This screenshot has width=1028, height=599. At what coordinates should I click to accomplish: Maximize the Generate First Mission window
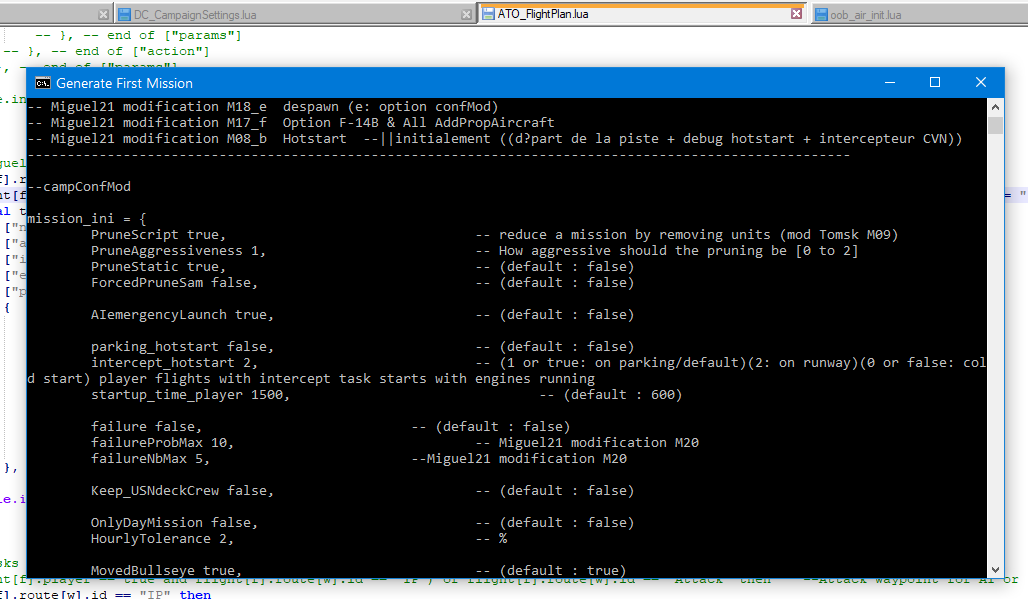(x=935, y=83)
